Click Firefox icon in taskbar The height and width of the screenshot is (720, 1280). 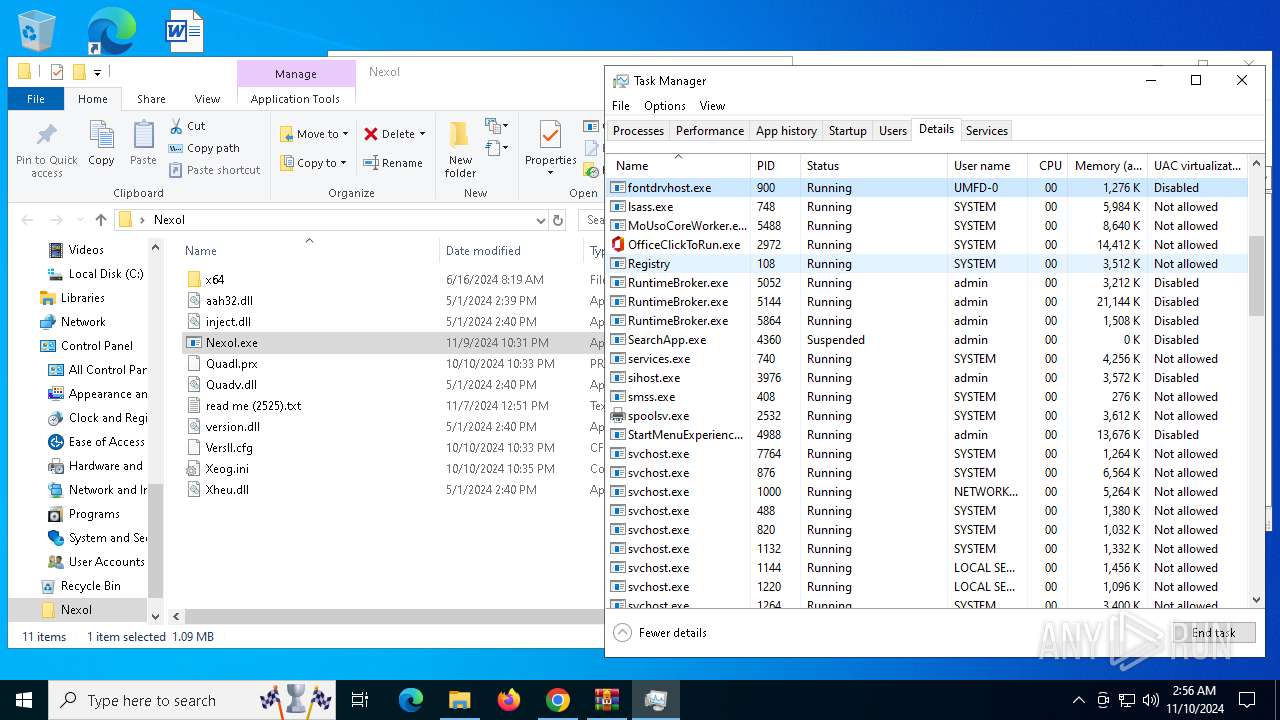pyautogui.click(x=508, y=700)
